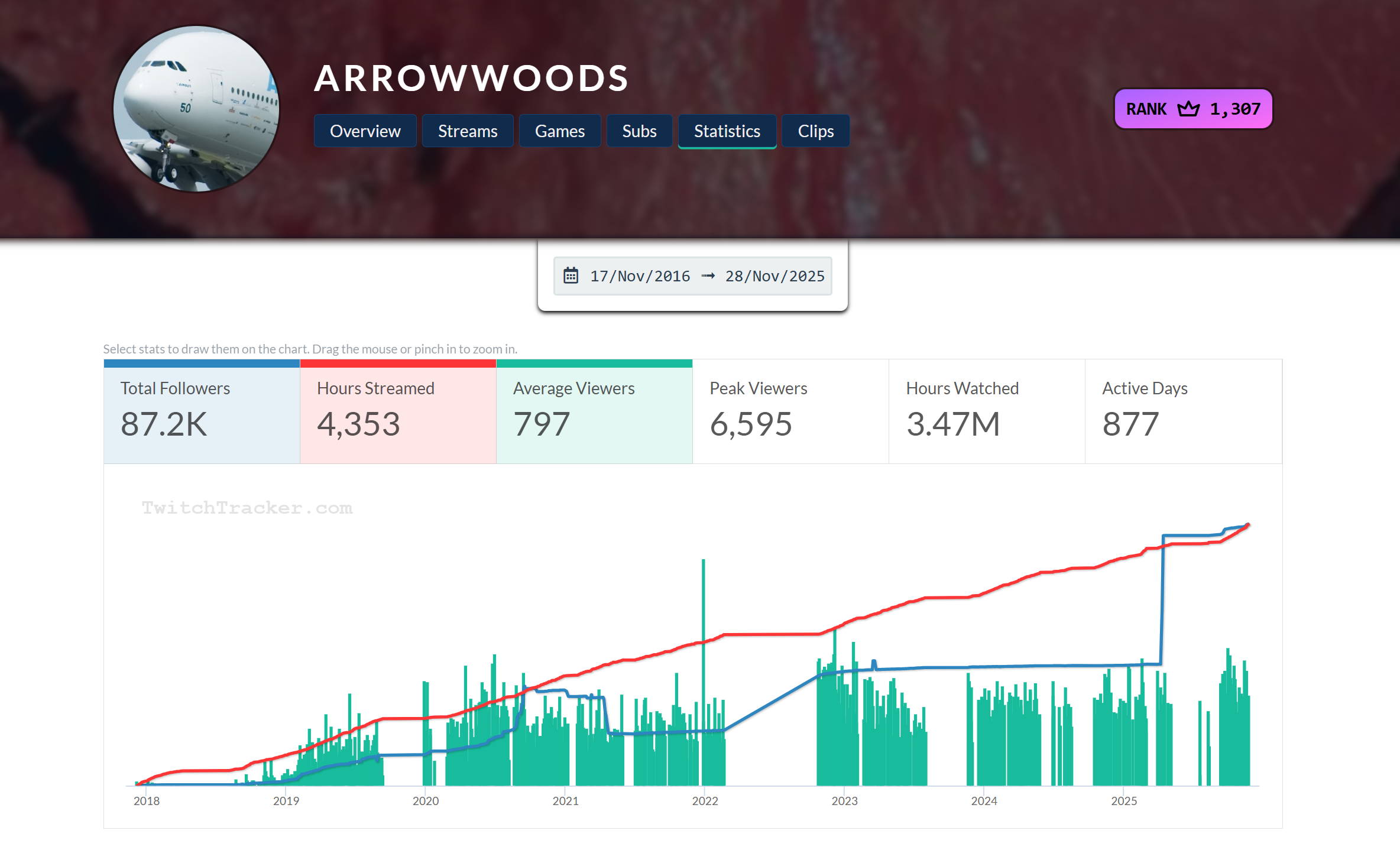Open the Subs tab
This screenshot has width=1400, height=863.
tap(639, 131)
